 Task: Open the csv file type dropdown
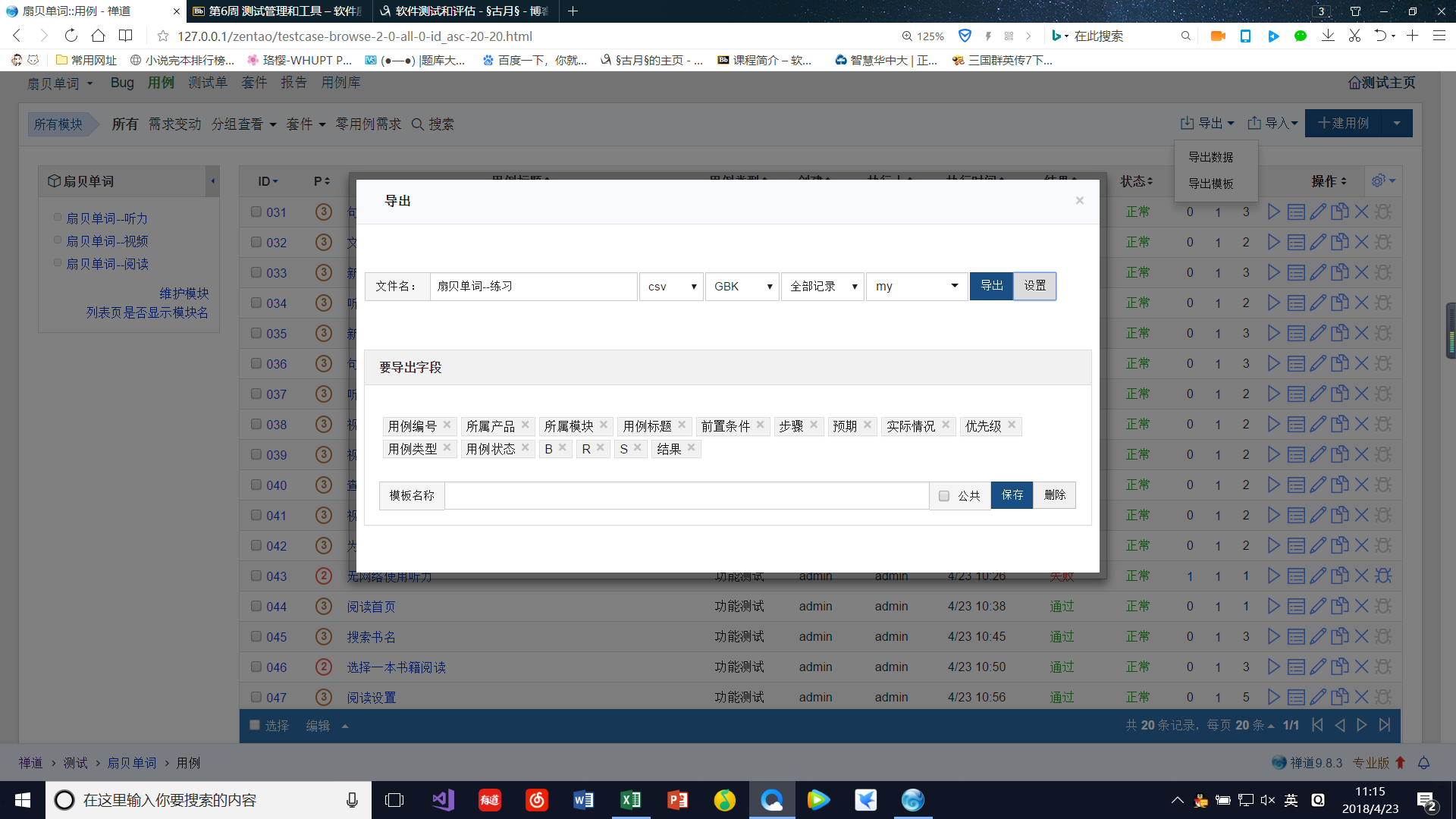click(x=671, y=287)
